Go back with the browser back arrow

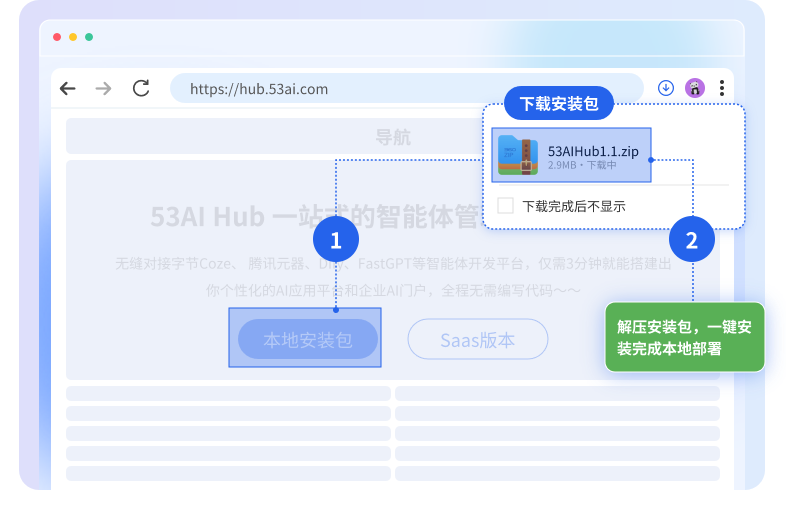tap(68, 89)
